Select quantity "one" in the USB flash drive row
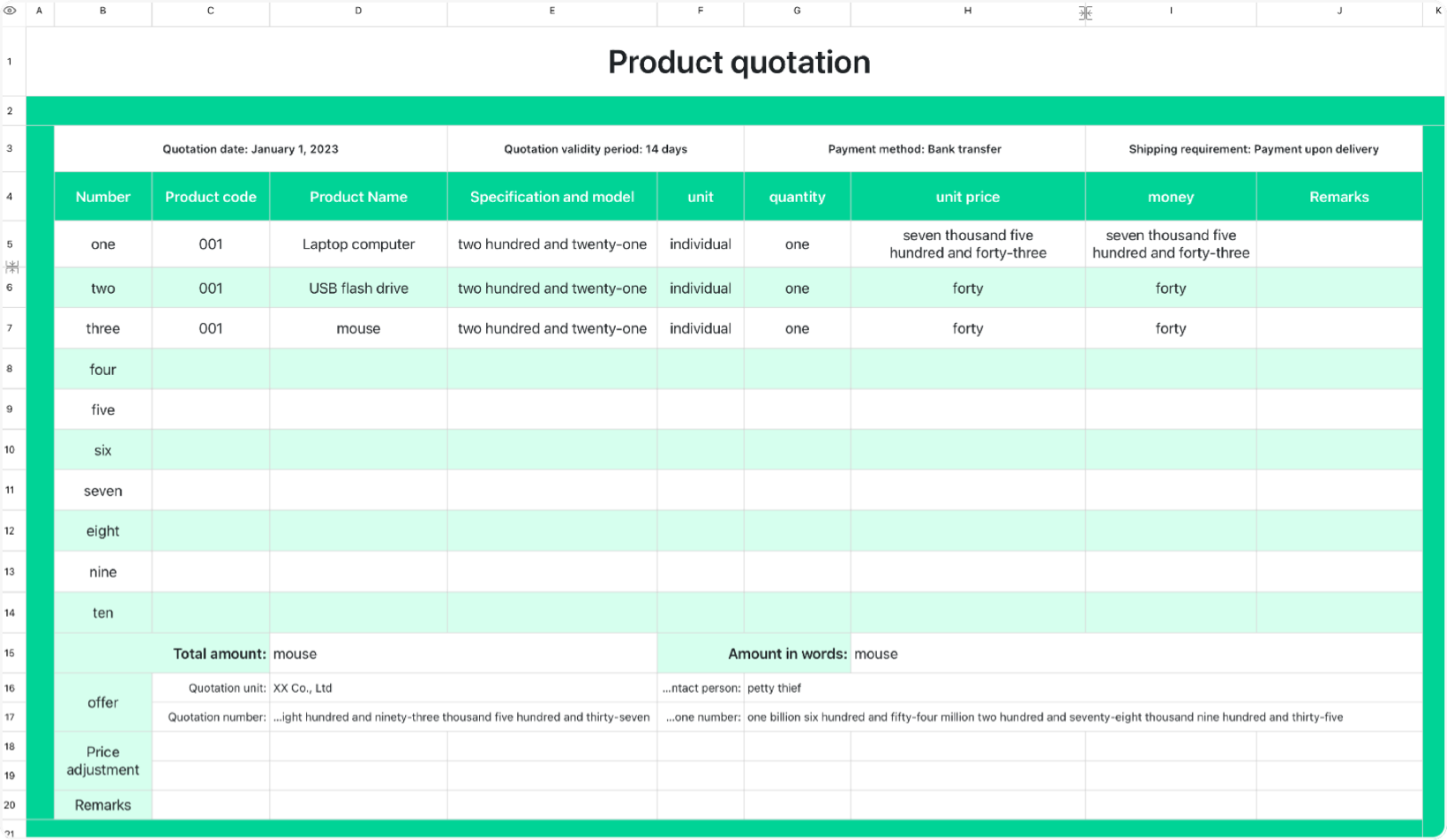This screenshot has width=1447, height=840. coord(798,289)
